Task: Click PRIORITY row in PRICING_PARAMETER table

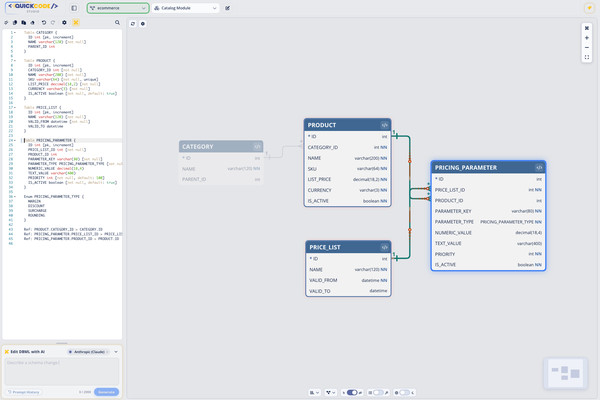Action: (488, 254)
